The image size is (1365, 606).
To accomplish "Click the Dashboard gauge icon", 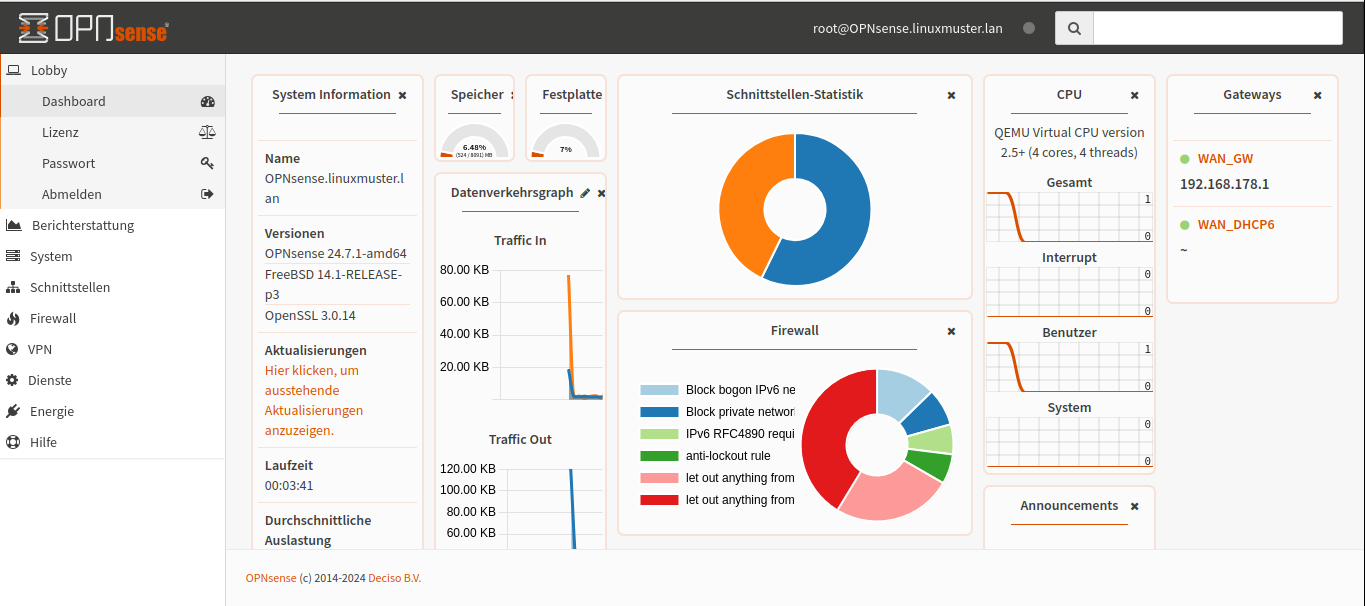I will [208, 101].
